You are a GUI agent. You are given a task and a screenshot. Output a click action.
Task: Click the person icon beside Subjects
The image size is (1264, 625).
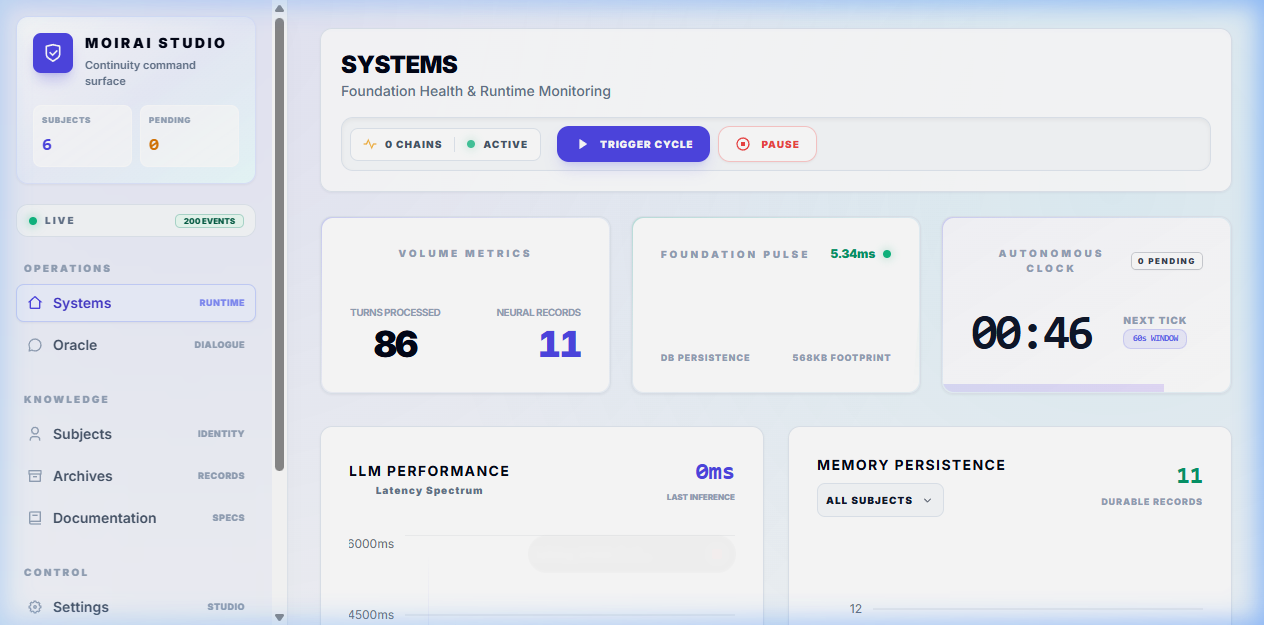[x=35, y=434]
